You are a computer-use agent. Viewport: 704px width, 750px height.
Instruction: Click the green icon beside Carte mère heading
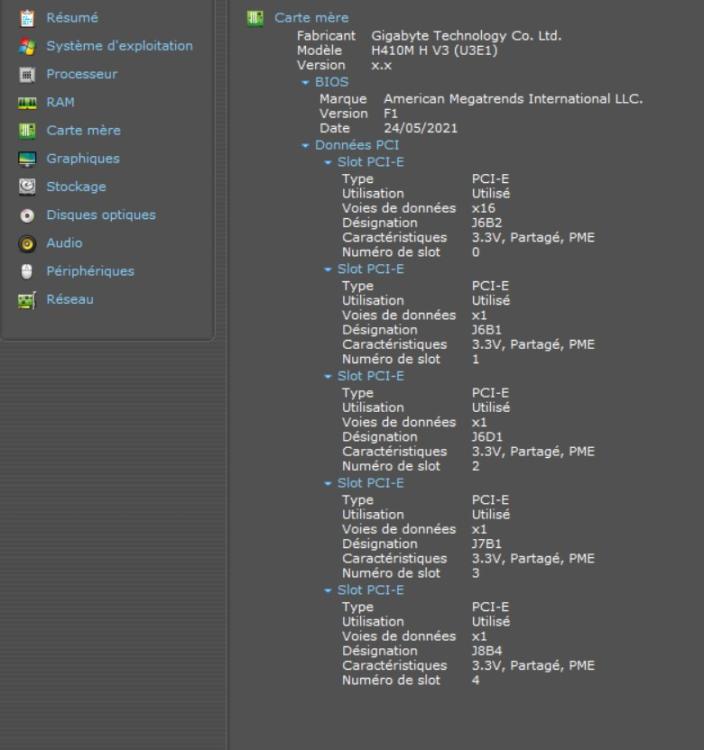[x=256, y=18]
